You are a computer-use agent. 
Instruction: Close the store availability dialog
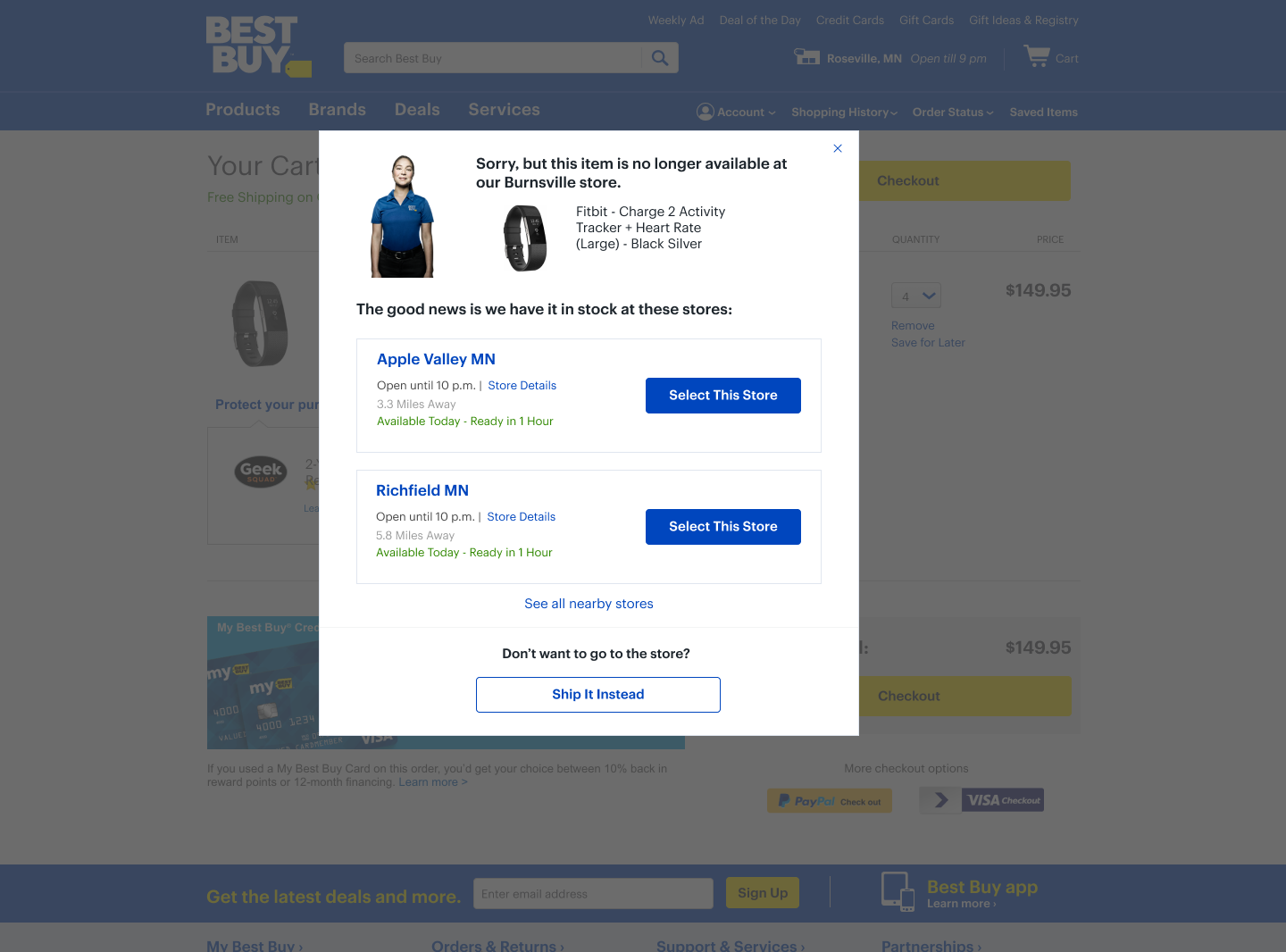[x=838, y=148]
